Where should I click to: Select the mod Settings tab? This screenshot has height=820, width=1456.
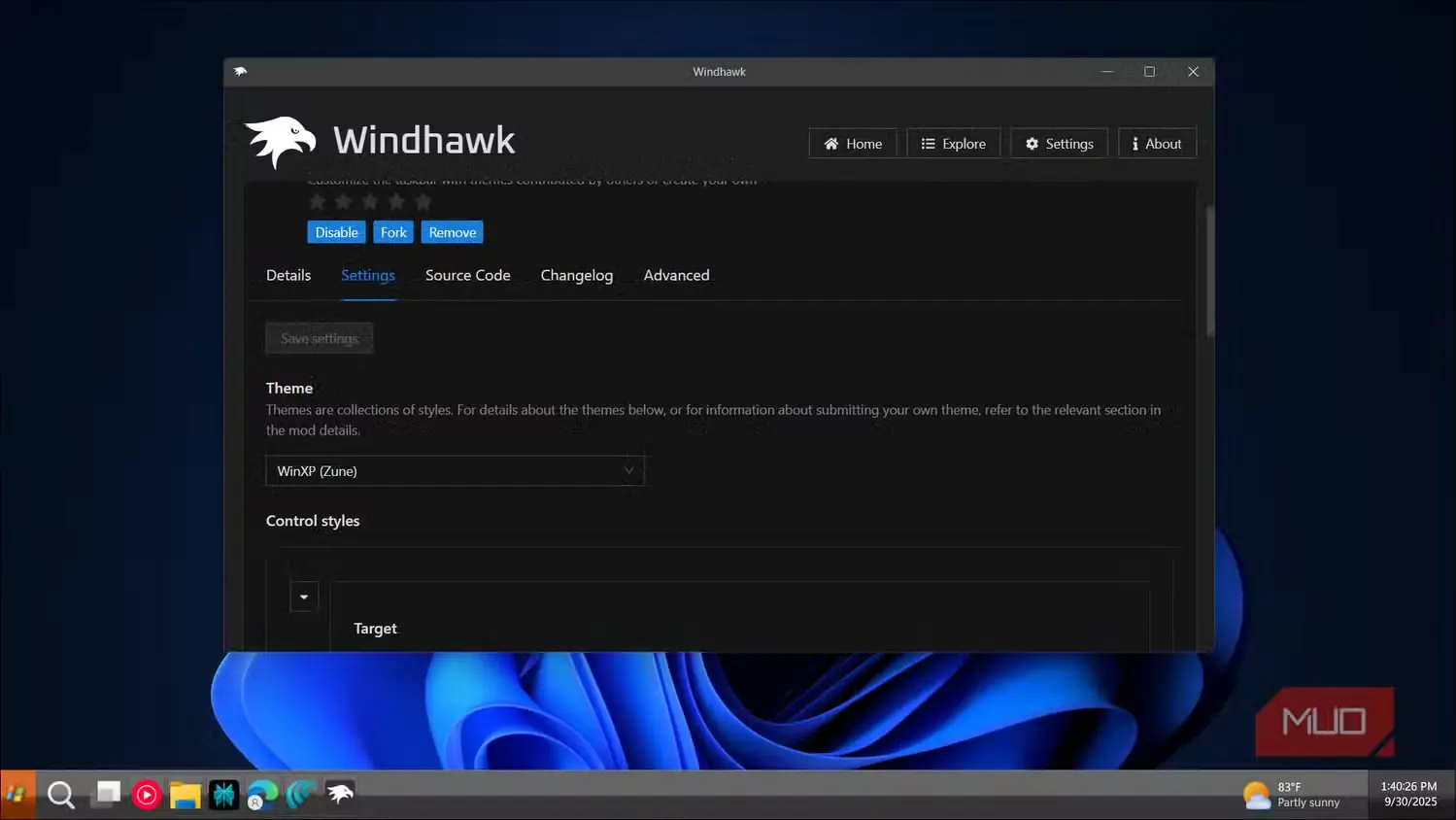coord(368,275)
